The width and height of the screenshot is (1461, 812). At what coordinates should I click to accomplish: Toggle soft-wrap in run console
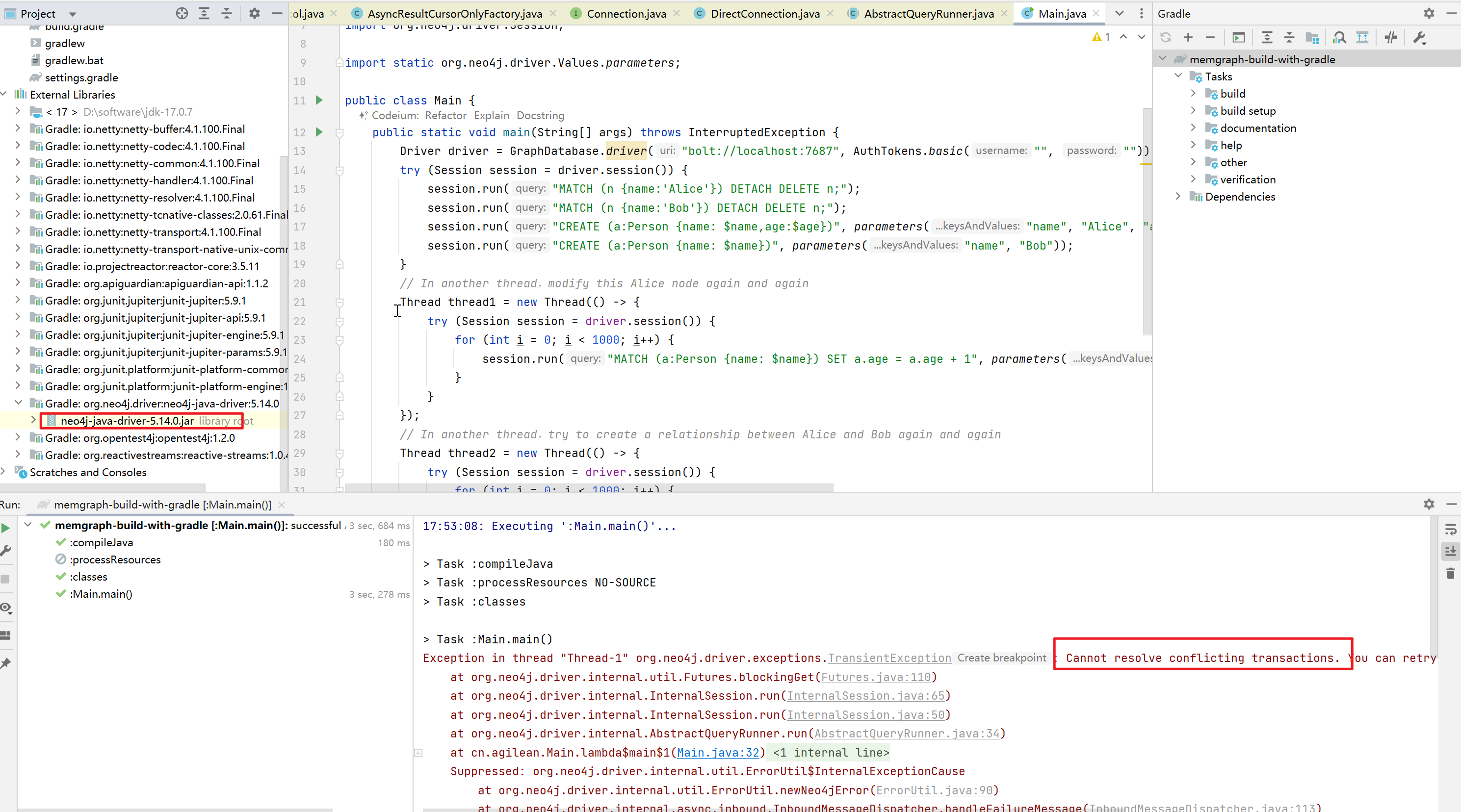coord(1450,530)
